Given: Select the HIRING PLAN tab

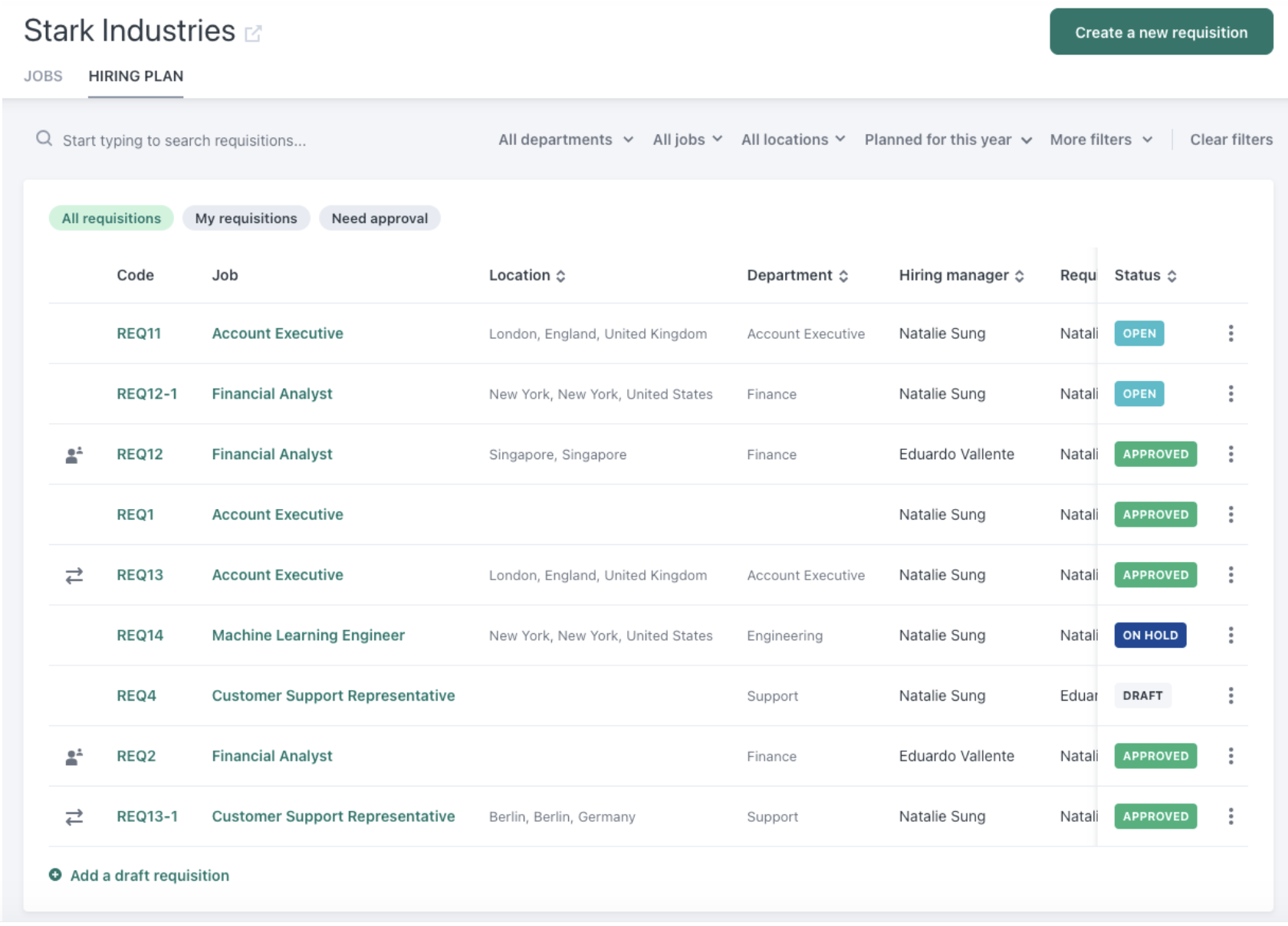Looking at the screenshot, I should (136, 76).
